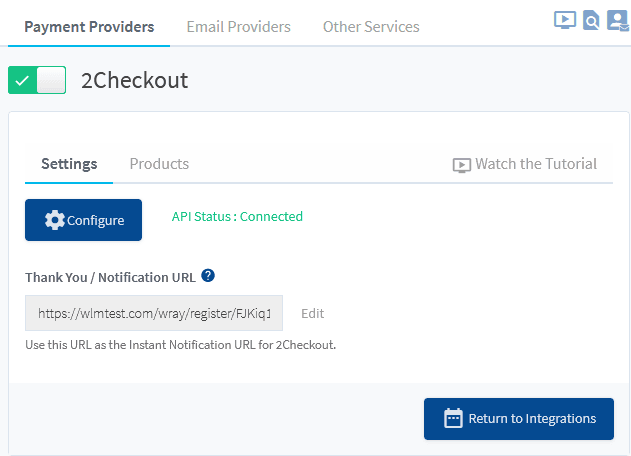Viewport: 631px width, 456px height.
Task: Click the search document icon in header
Action: click(591, 20)
